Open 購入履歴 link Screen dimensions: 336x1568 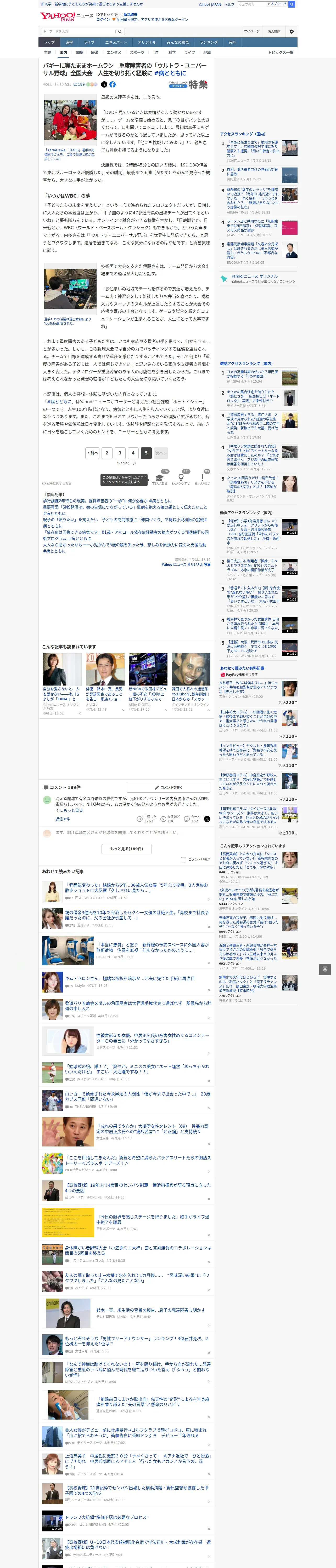[x=274, y=31]
